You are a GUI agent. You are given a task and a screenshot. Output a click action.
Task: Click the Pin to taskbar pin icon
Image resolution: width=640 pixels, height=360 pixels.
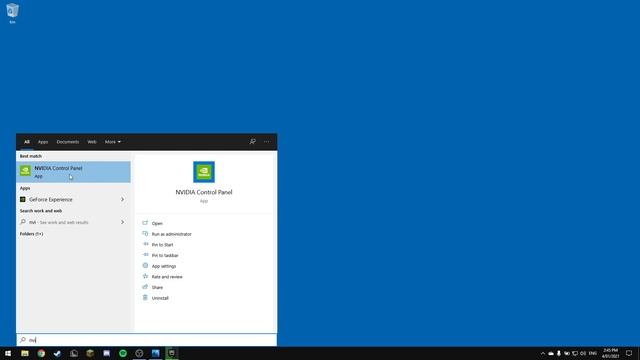coord(145,255)
